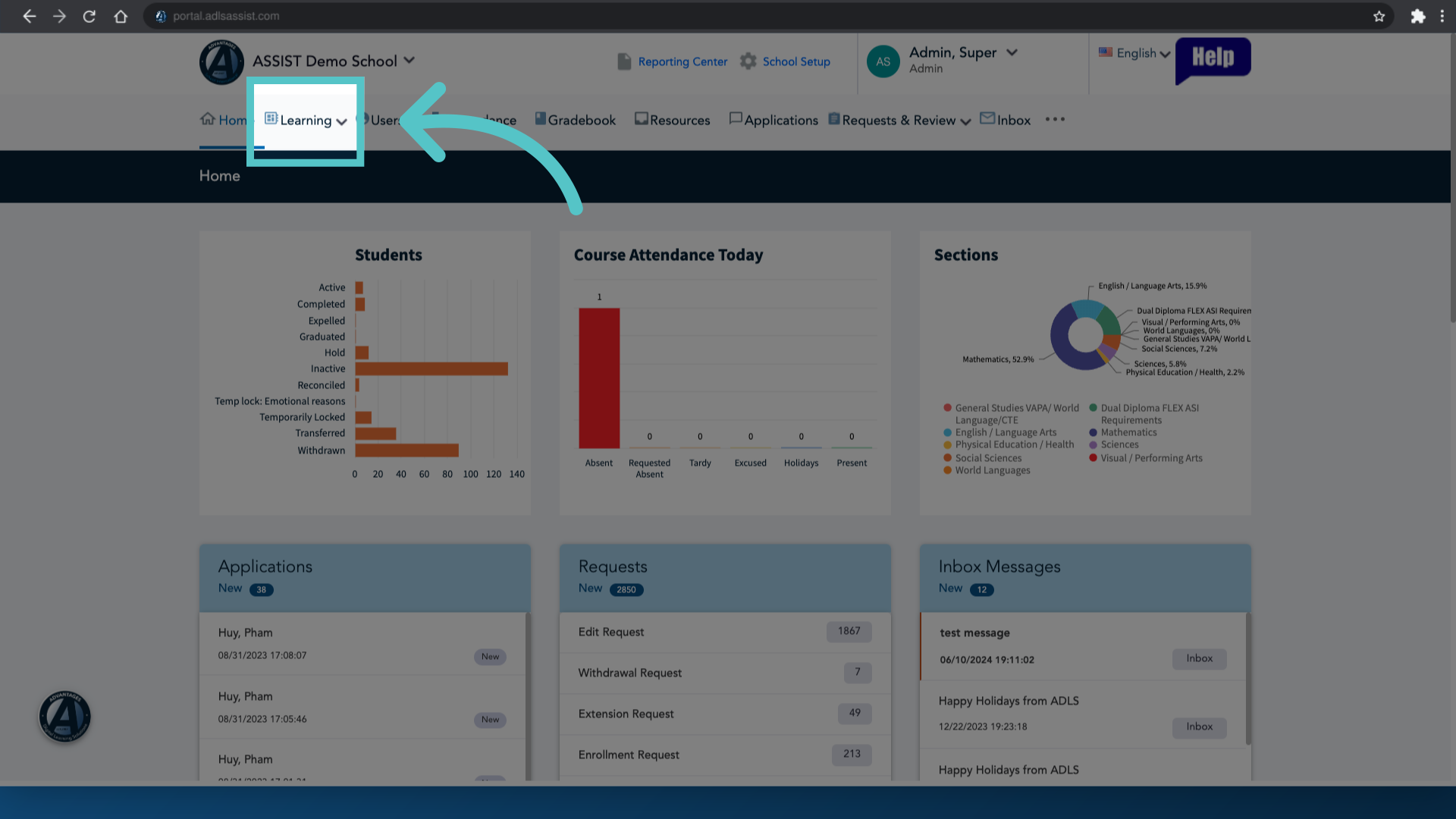Image resolution: width=1456 pixels, height=819 pixels.
Task: Click the Reporting Center document icon
Action: click(624, 61)
